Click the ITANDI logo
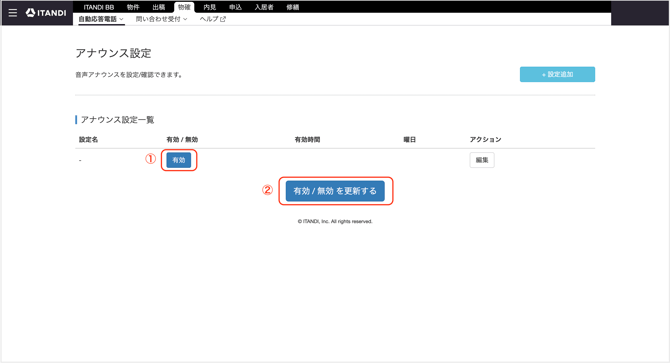The height and width of the screenshot is (363, 670). pos(46,13)
